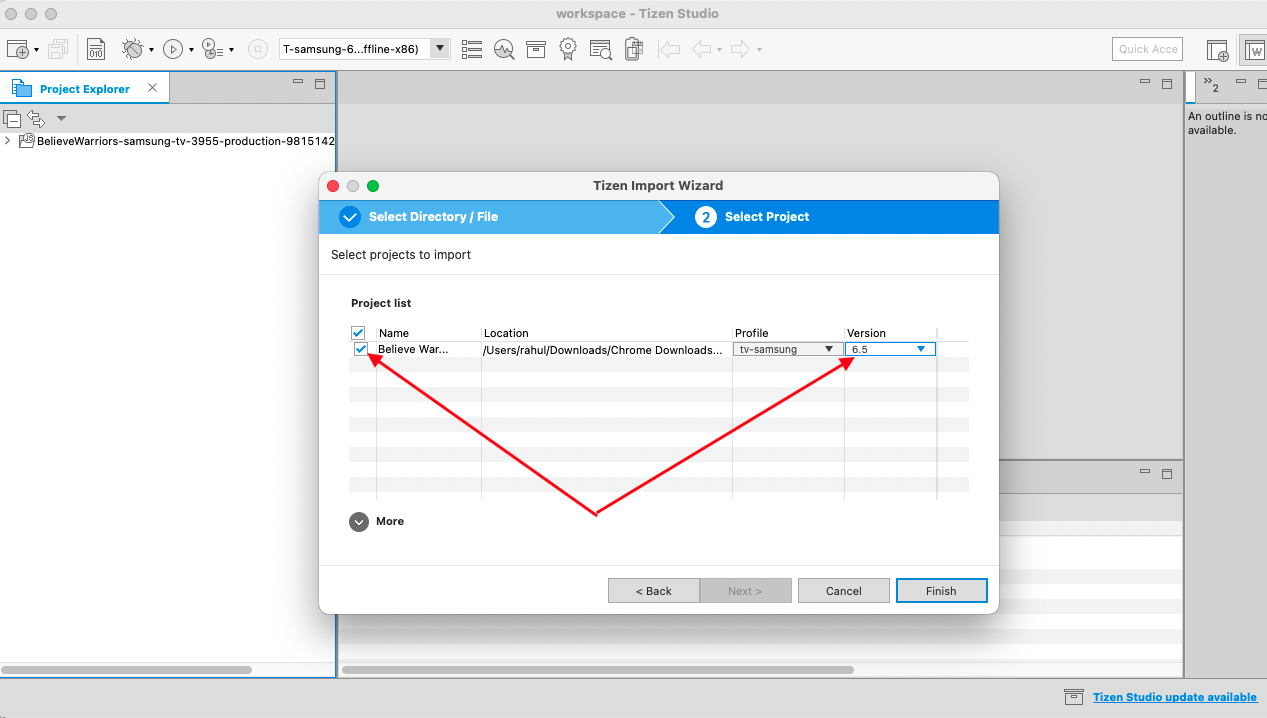Open the Debug icon's dropdown arrow
The width and height of the screenshot is (1267, 718).
(151, 50)
